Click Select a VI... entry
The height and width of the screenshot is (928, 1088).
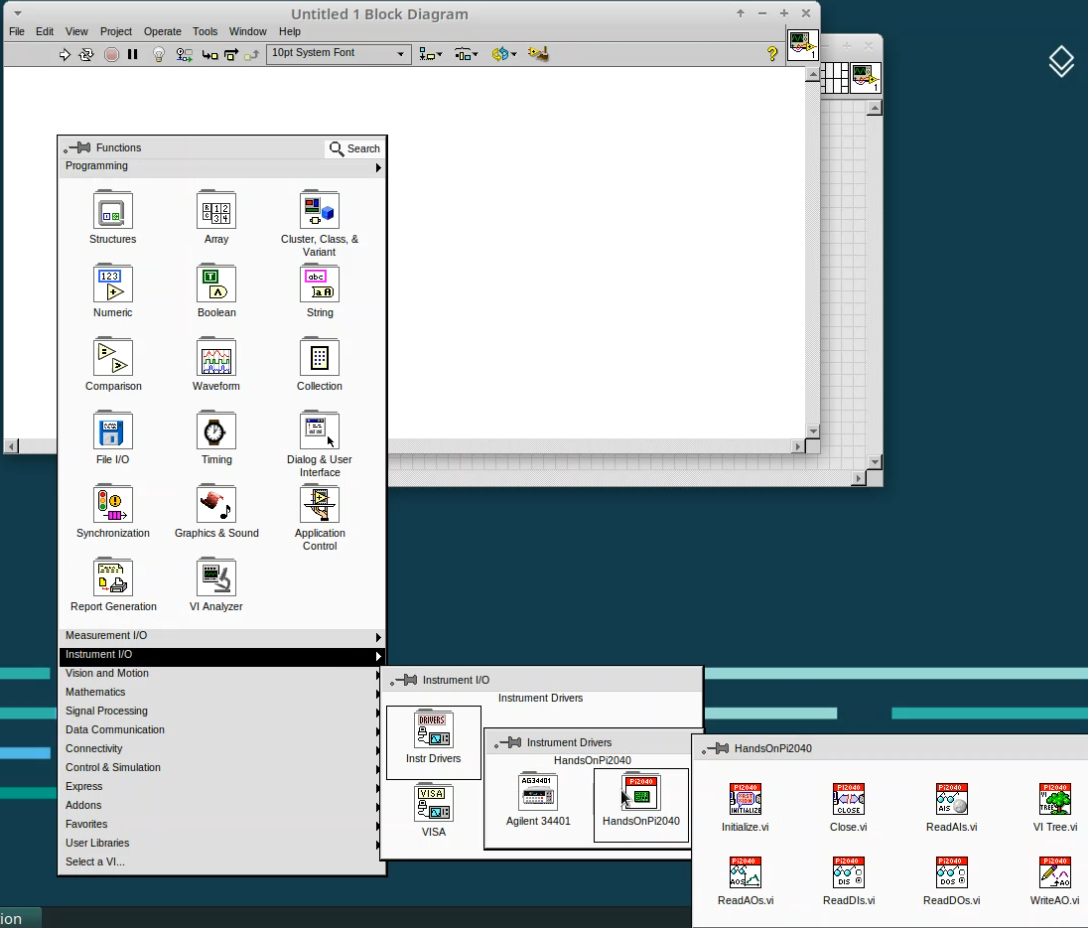tap(95, 861)
